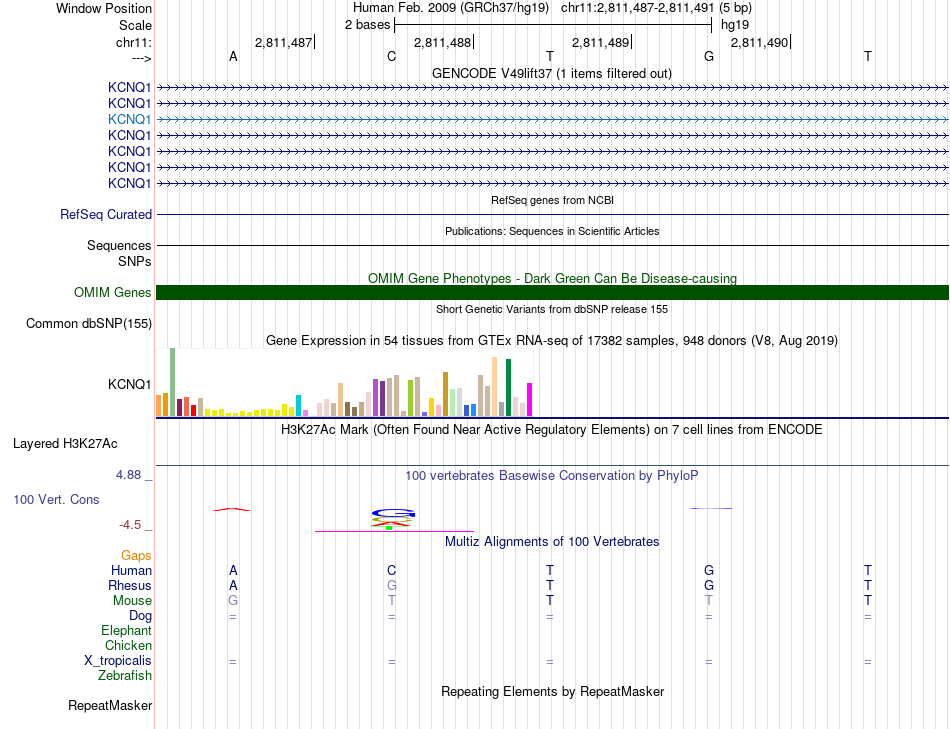This screenshot has width=950, height=729.
Task: Click the Dog species label
Action: tap(140, 616)
